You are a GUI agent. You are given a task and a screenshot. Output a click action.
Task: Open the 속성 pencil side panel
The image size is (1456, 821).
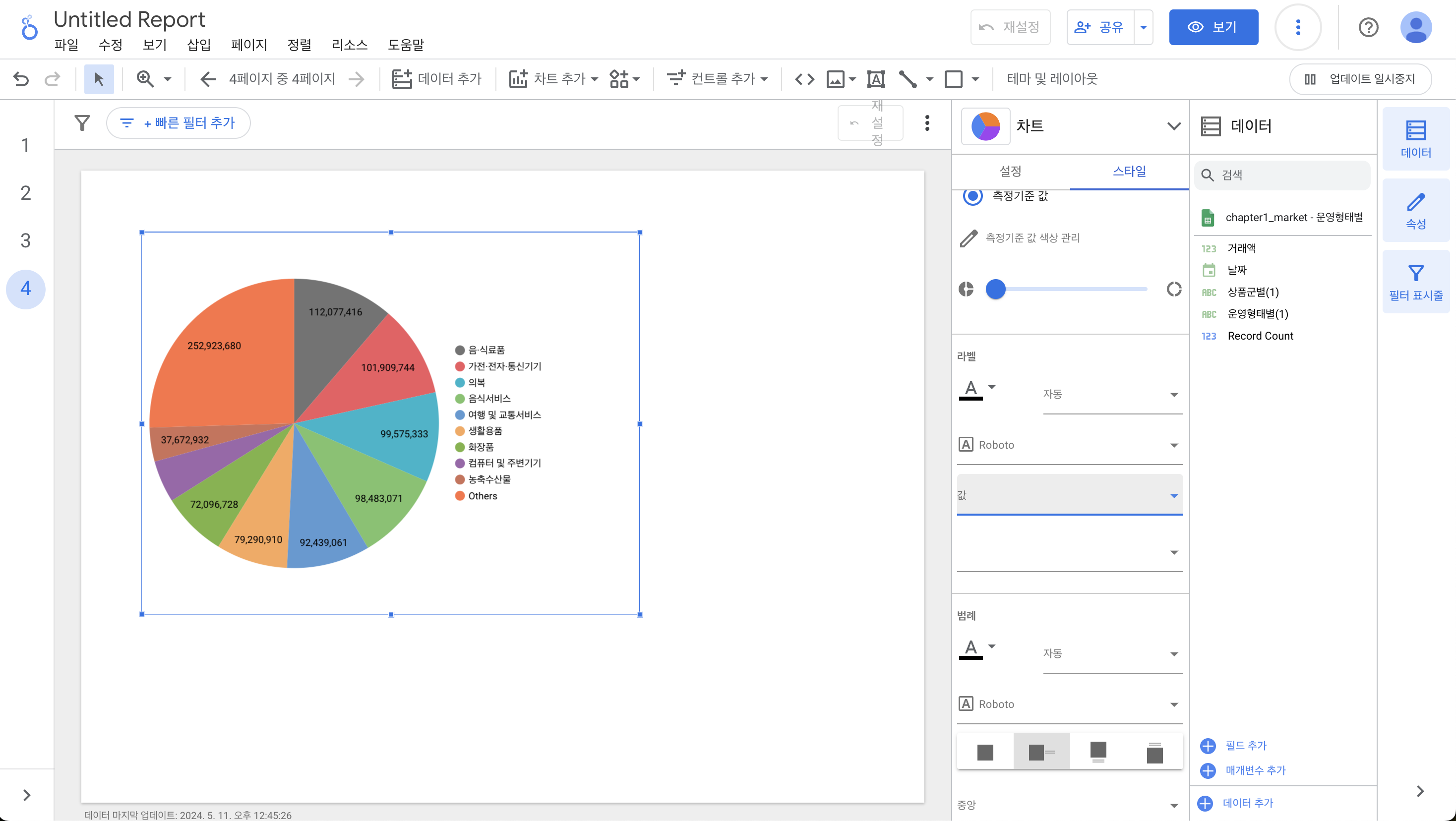(1415, 211)
